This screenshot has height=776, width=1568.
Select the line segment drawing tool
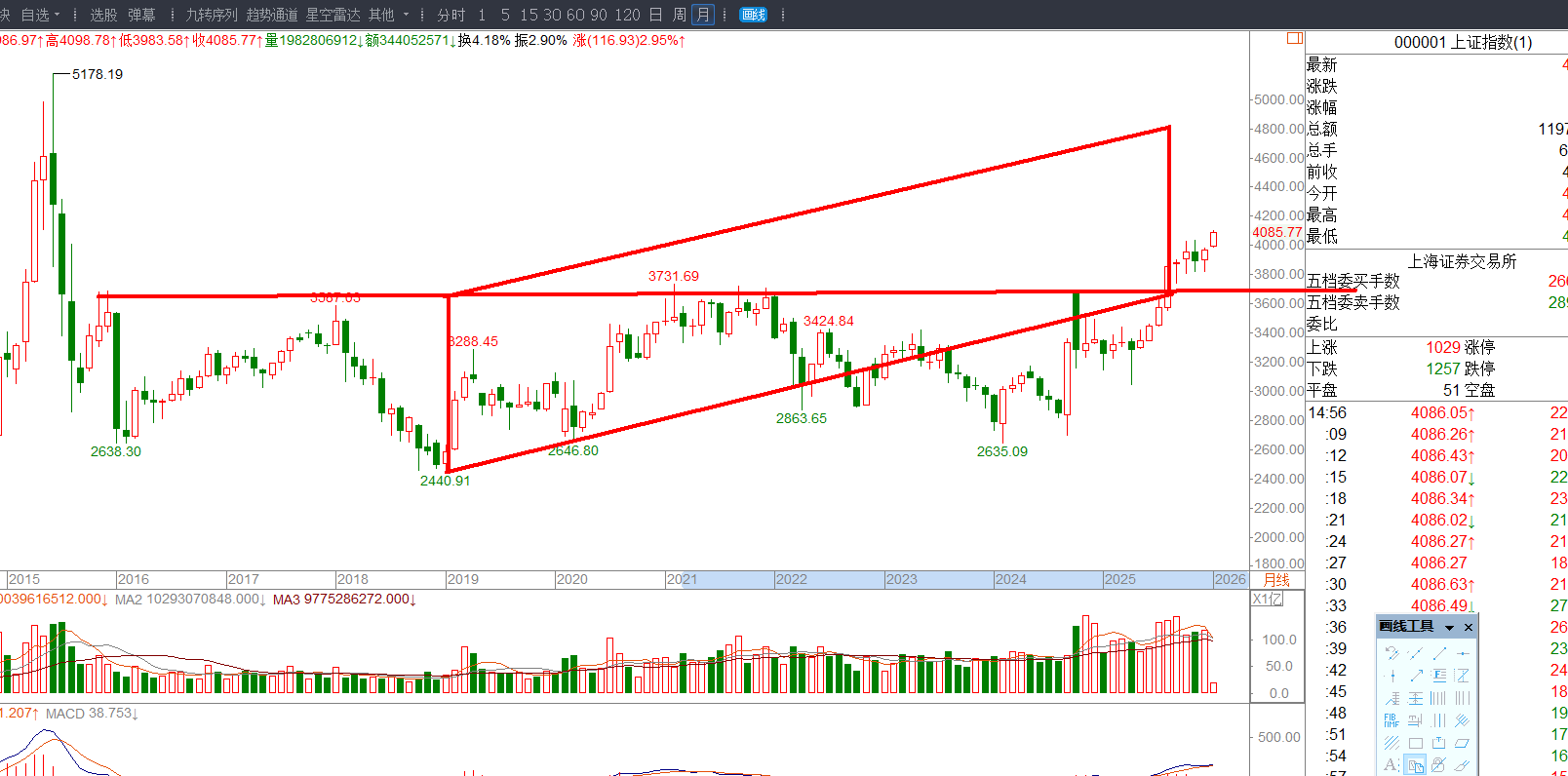(1439, 652)
